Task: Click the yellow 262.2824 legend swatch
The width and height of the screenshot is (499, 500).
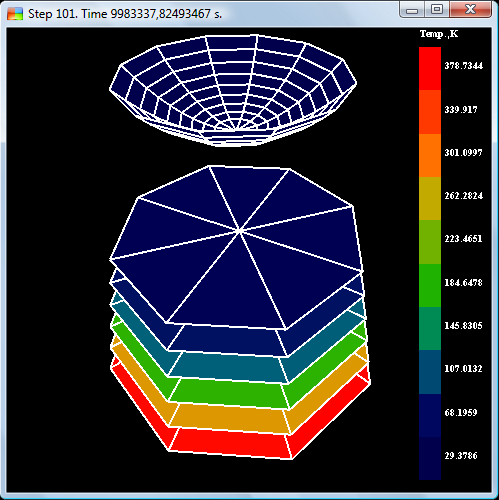Action: click(x=430, y=199)
